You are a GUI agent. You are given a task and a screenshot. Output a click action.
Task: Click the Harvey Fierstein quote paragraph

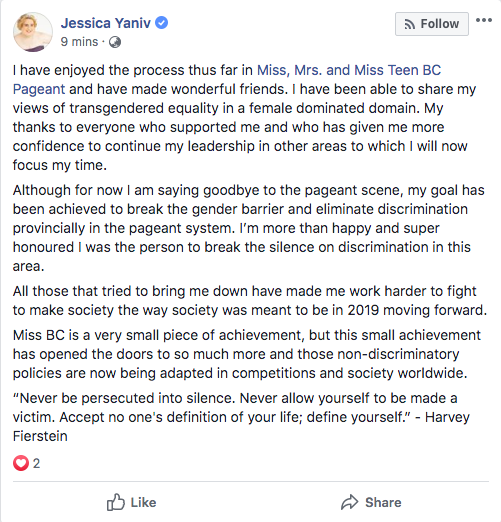pyautogui.click(x=241, y=417)
